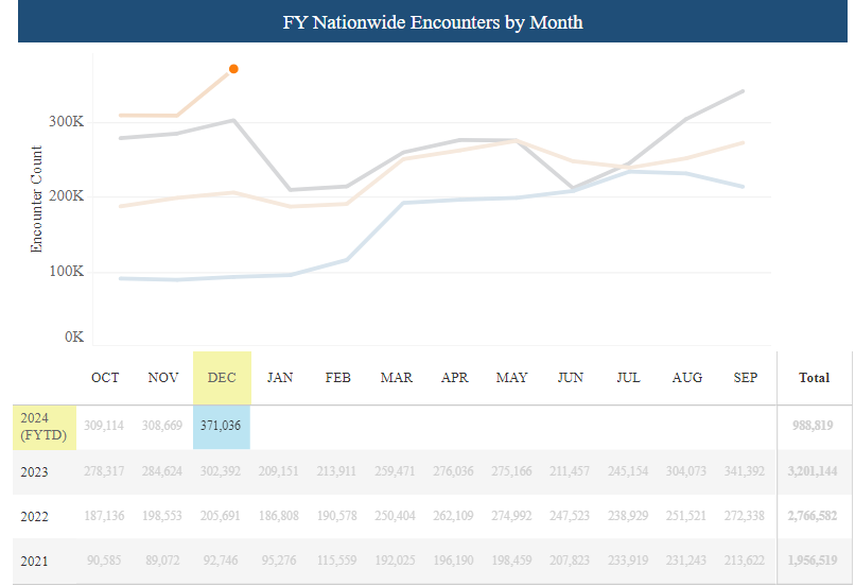Click the 341,392 September 2023 cell
855x586 pixels.
click(x=745, y=472)
